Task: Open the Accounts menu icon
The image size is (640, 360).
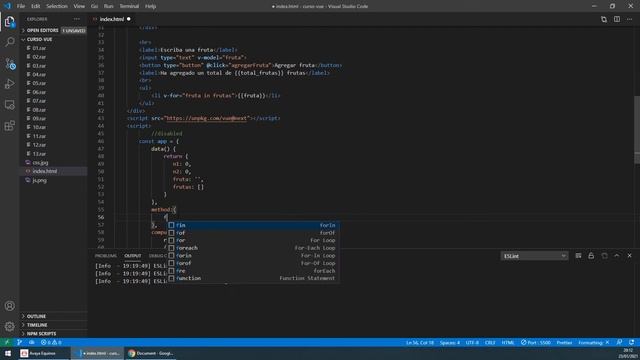Action: click(x=10, y=306)
